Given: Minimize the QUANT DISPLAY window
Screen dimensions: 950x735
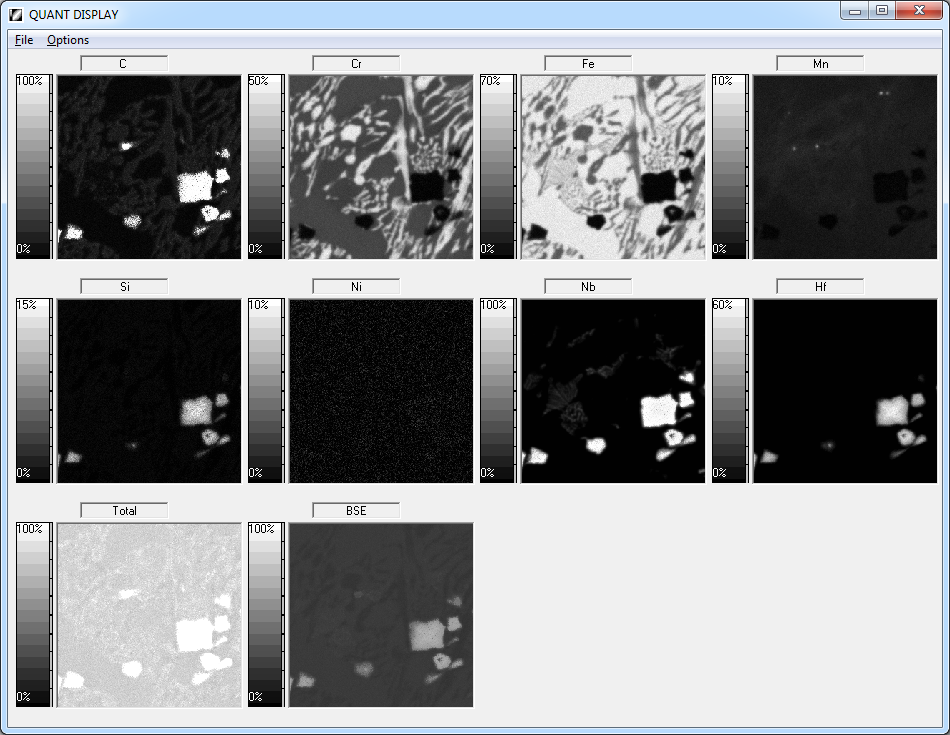Looking at the screenshot, I should 855,11.
